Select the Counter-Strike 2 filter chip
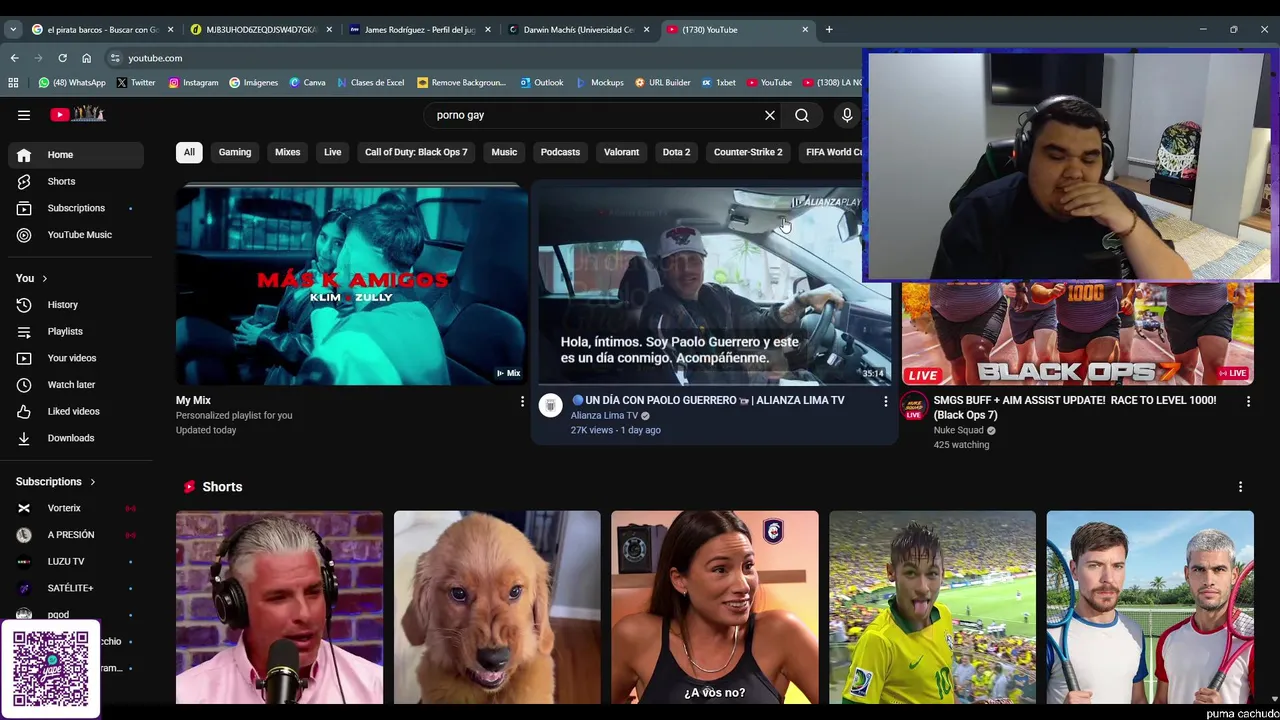 point(748,152)
